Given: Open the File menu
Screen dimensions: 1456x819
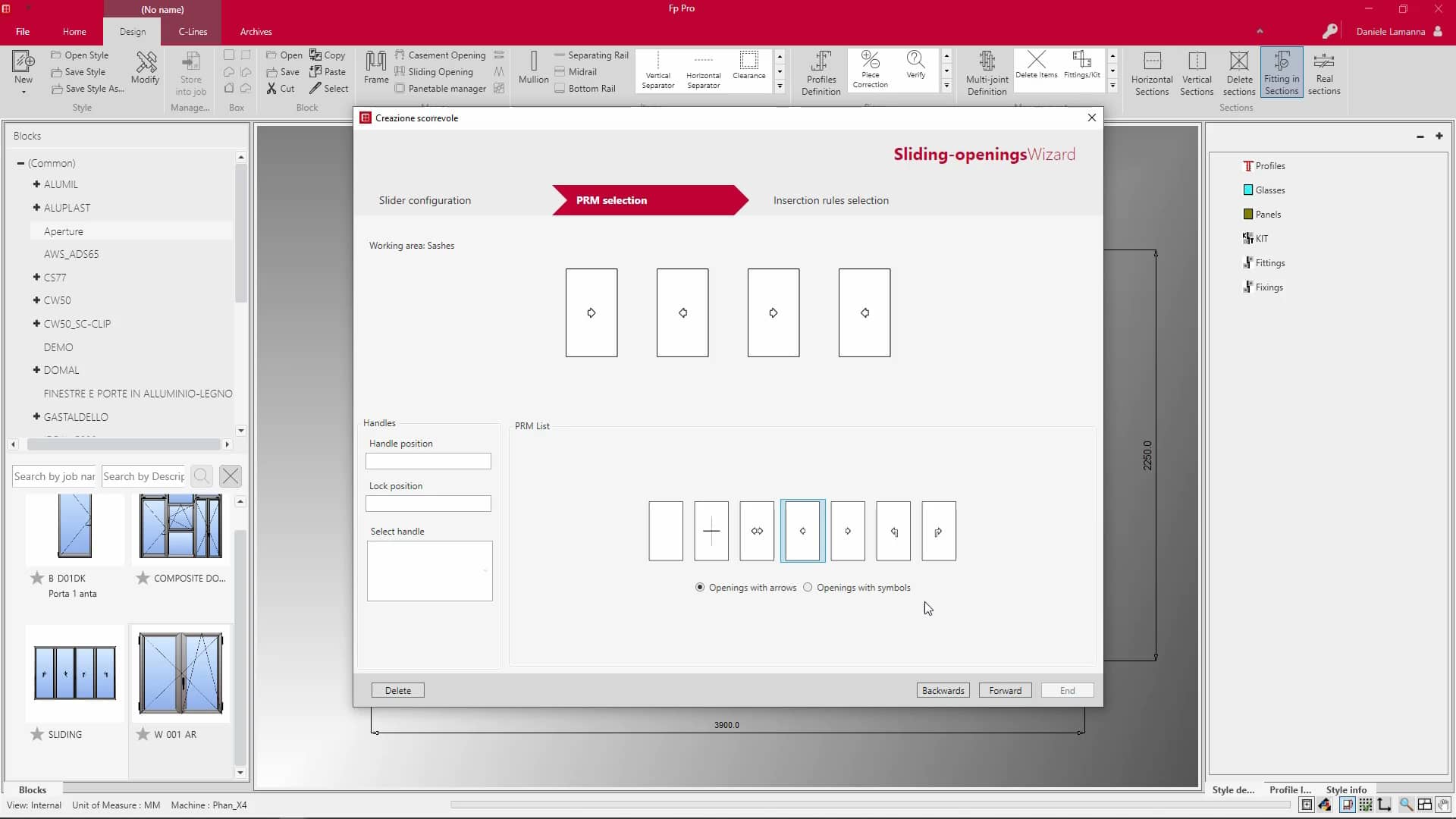Looking at the screenshot, I should pyautogui.click(x=23, y=32).
